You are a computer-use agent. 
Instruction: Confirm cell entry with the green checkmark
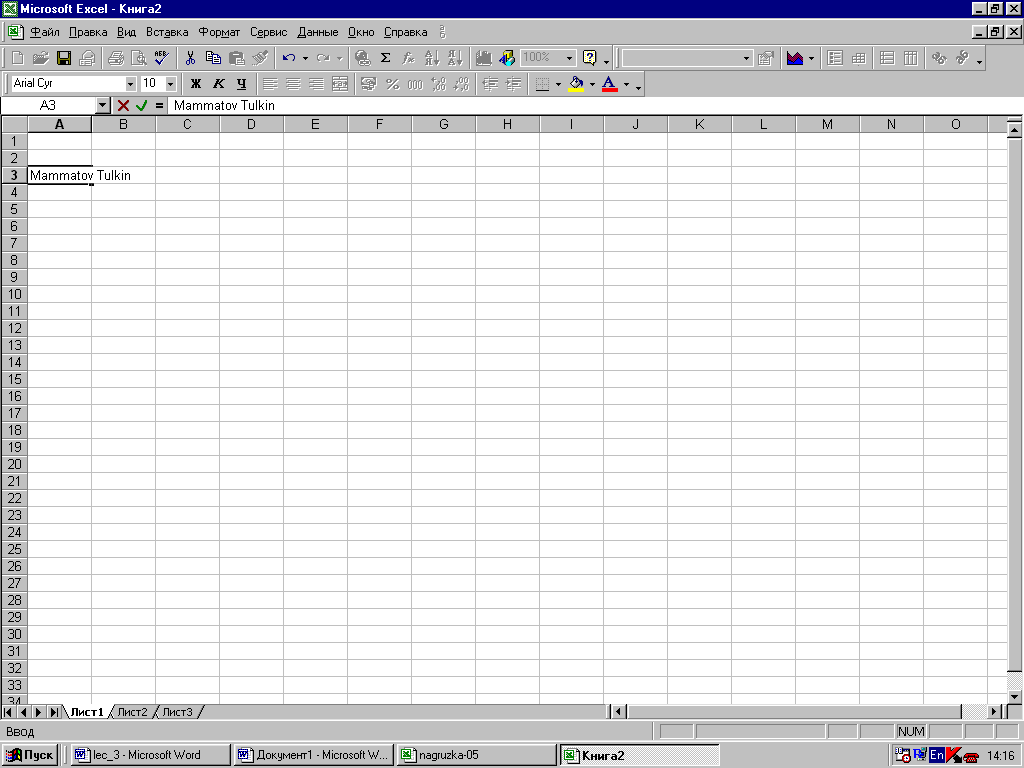(141, 105)
